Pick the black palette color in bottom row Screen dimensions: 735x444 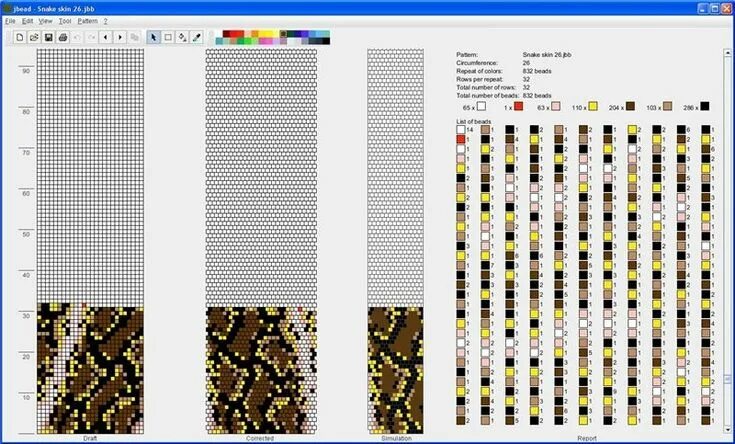(326, 41)
